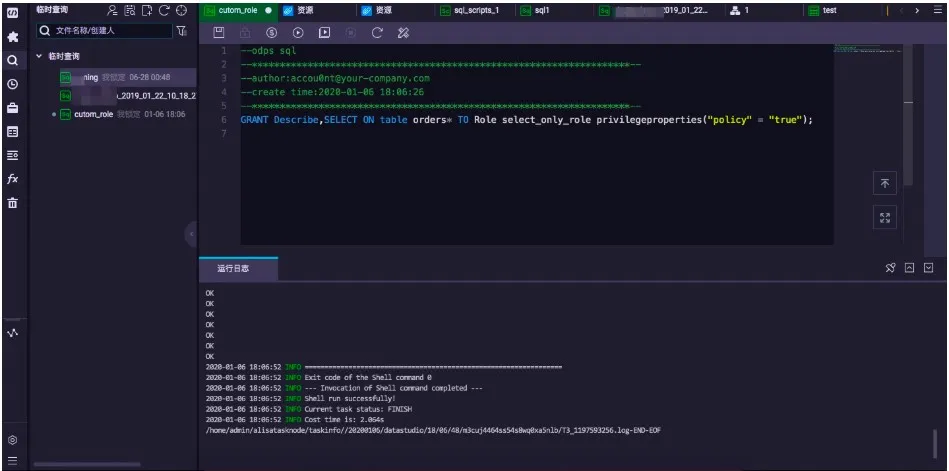
Task: Click the locate crosshair icon in panel header
Action: click(182, 10)
